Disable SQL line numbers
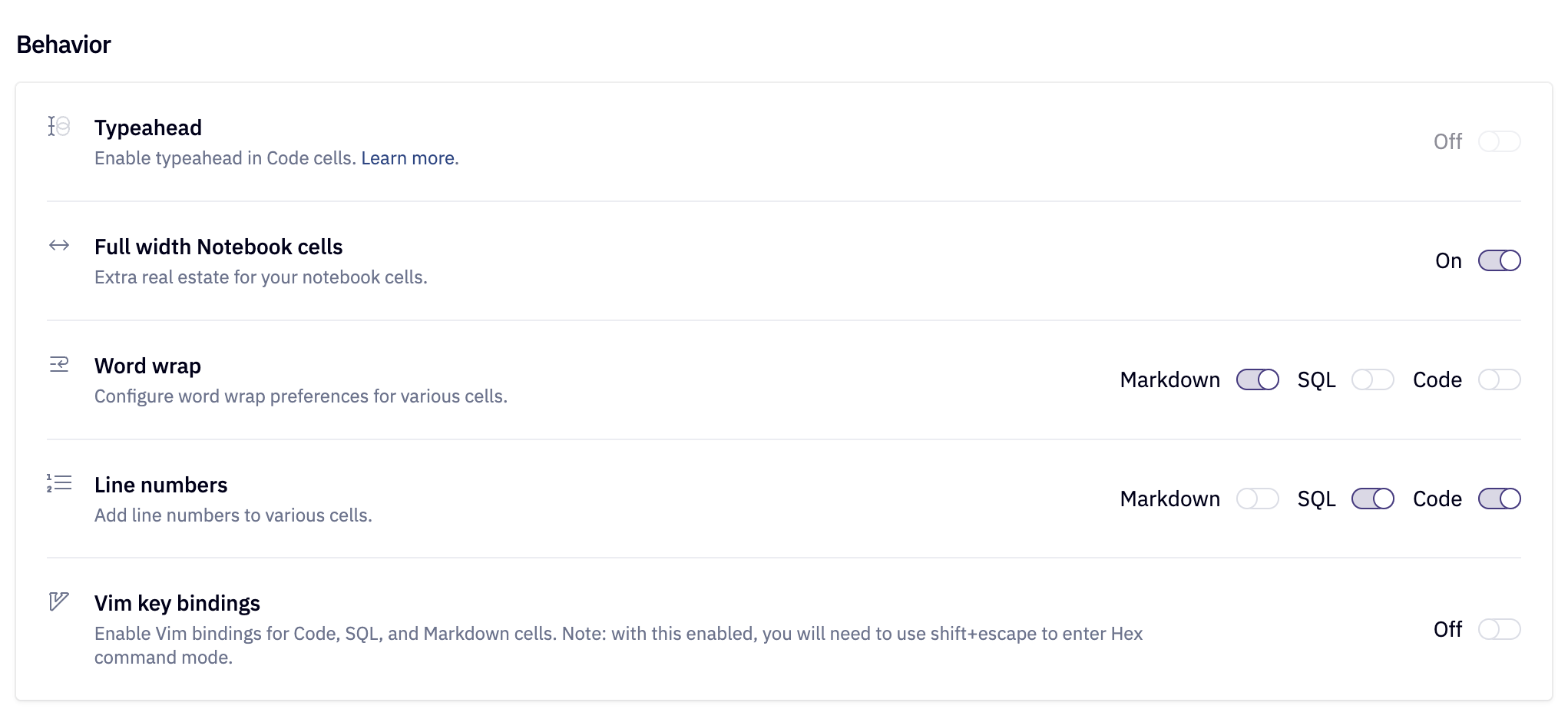Screen dimensions: 1568x719 (1372, 499)
